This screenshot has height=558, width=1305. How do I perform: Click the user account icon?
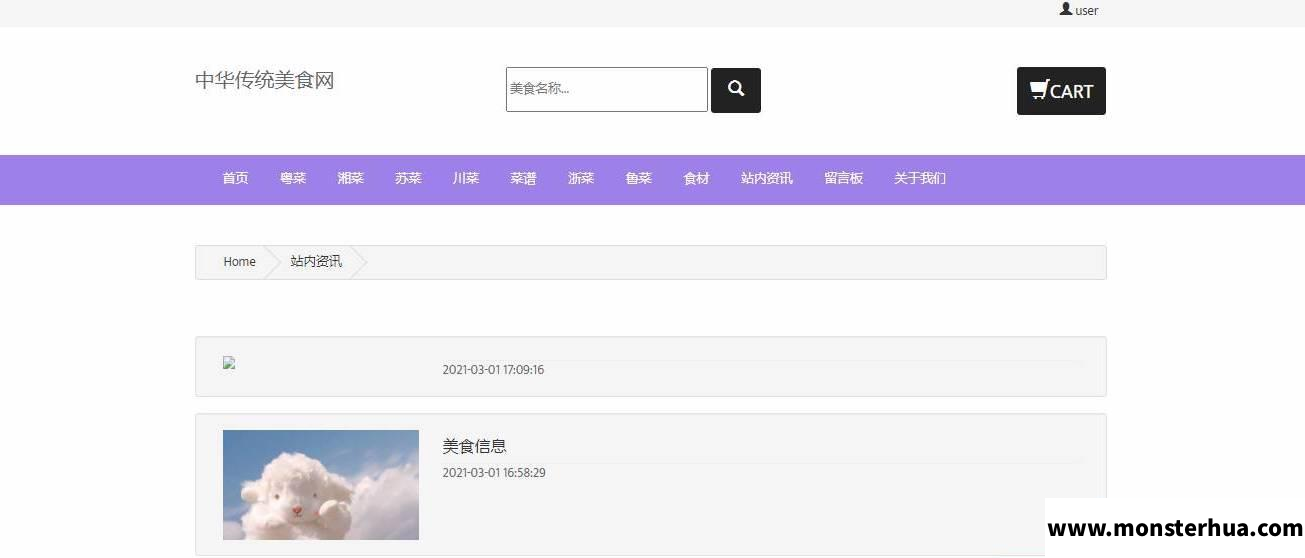[x=1066, y=9]
